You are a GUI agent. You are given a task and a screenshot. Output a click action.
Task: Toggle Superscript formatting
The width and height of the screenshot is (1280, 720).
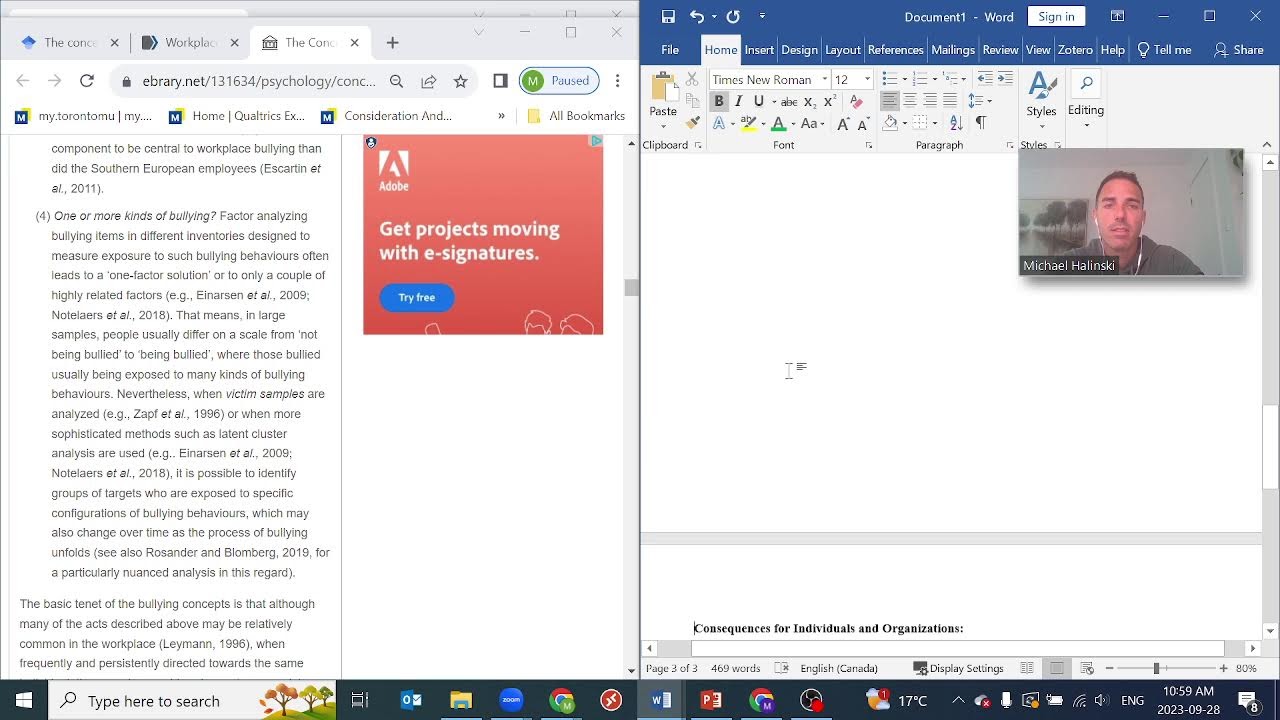coord(829,101)
